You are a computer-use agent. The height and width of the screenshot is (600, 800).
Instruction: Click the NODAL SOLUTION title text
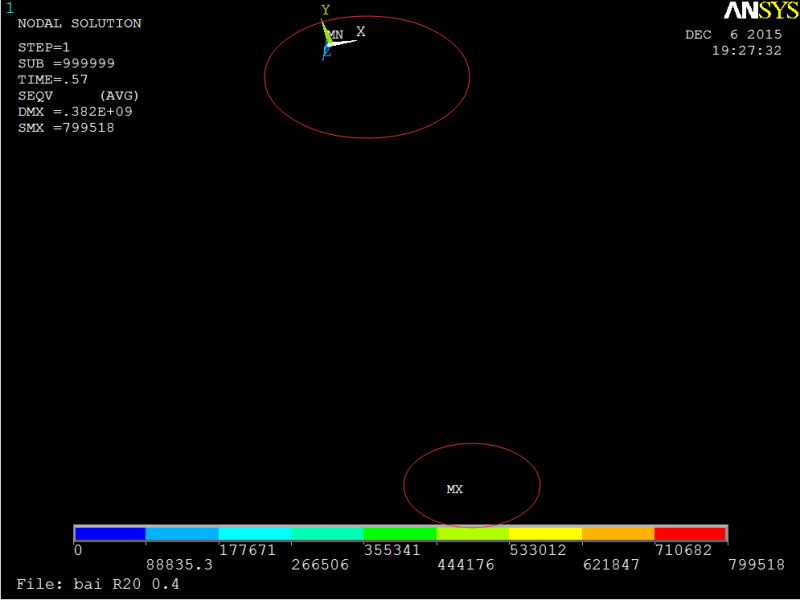(80, 23)
